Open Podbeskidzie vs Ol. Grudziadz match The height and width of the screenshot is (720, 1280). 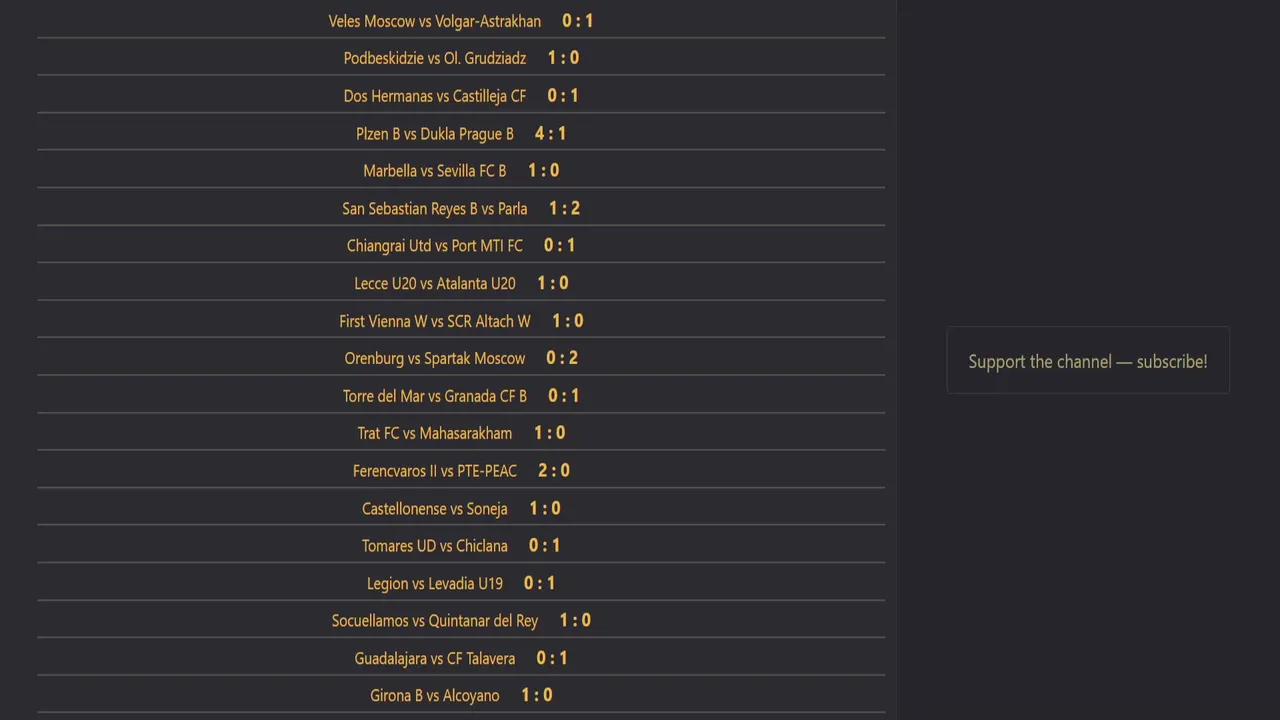tap(435, 58)
